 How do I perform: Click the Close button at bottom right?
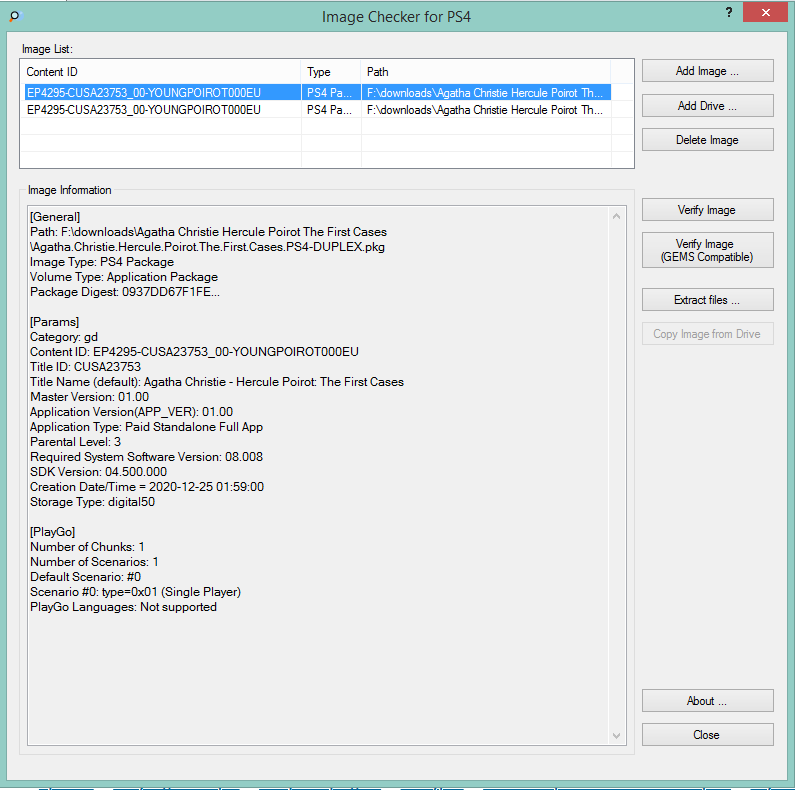tap(707, 734)
